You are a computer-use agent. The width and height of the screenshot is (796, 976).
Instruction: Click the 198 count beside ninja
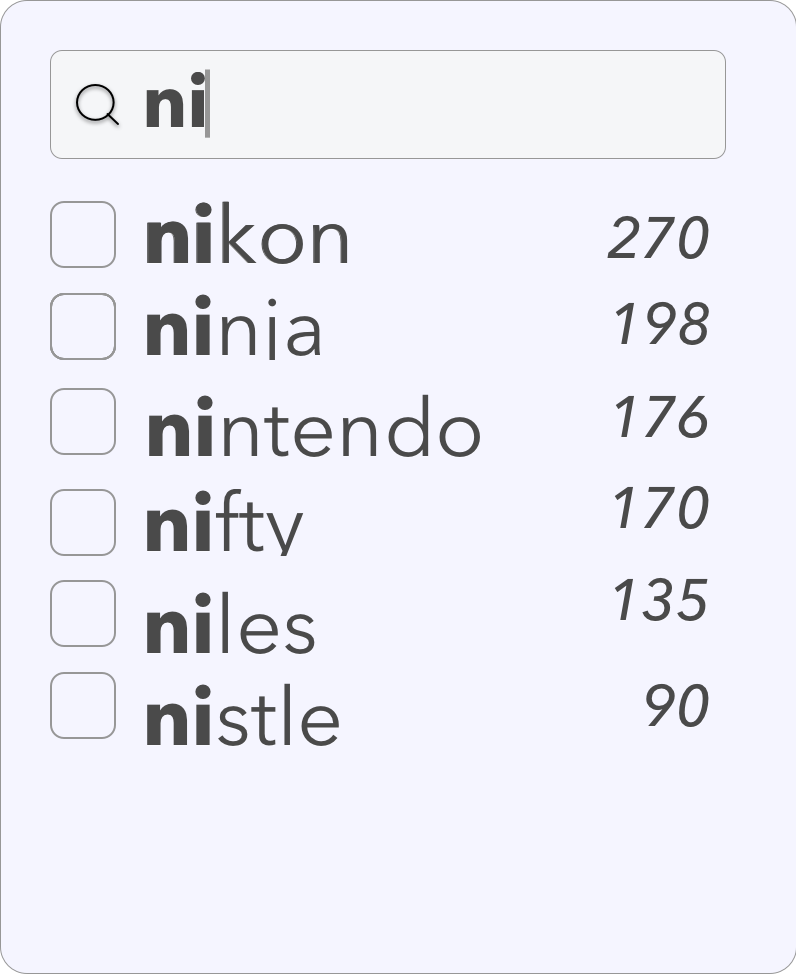point(660,326)
